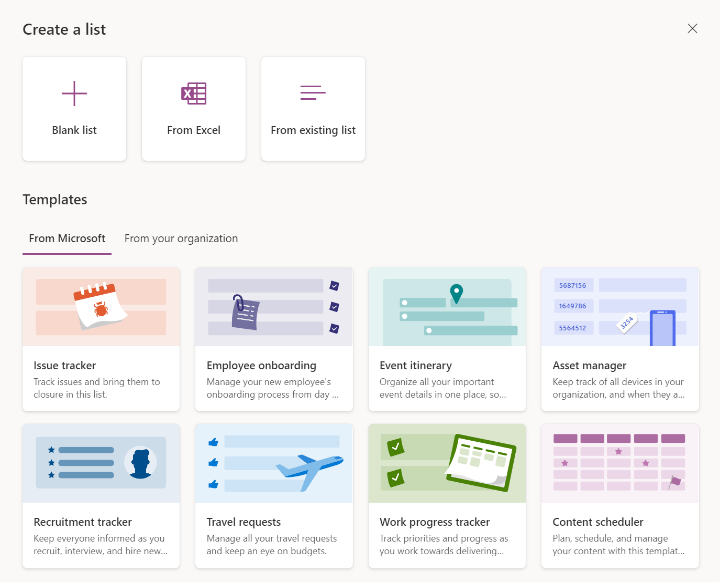
Task: Click the lines icon for existing list
Action: tap(313, 92)
